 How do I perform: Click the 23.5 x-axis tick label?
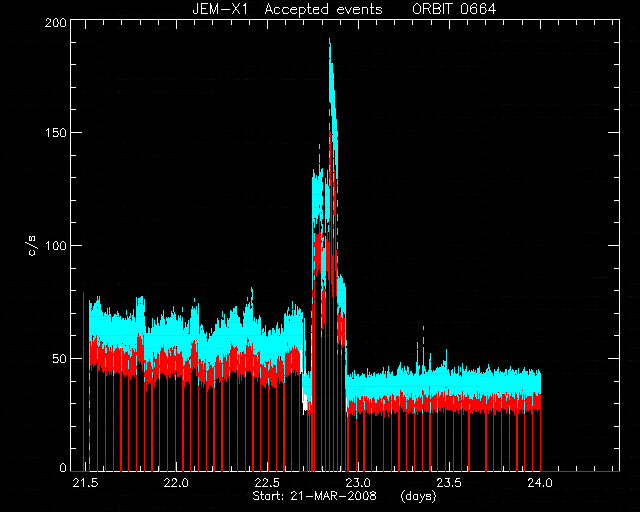449,483
